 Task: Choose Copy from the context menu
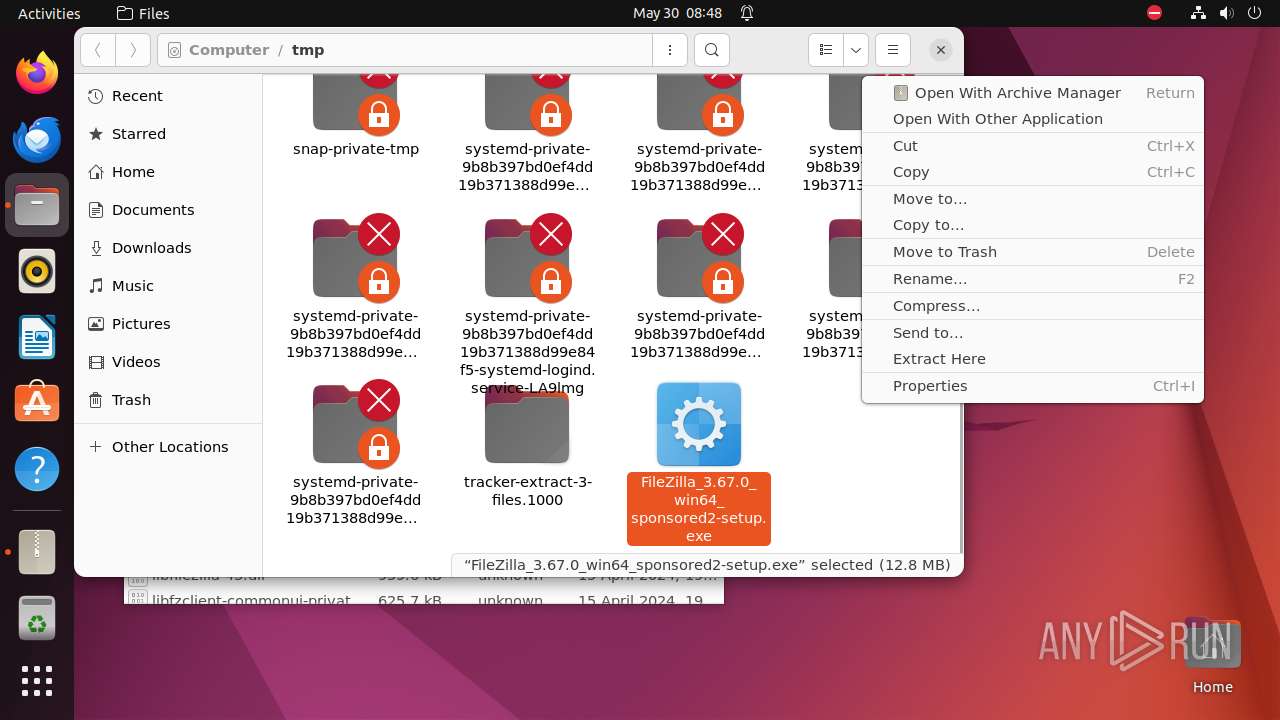1032,172
